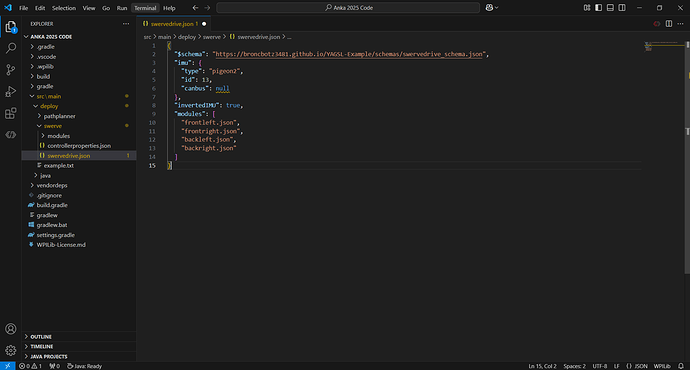Click the ports forwarded status indicator
This screenshot has width=690, height=370.
tap(55, 366)
